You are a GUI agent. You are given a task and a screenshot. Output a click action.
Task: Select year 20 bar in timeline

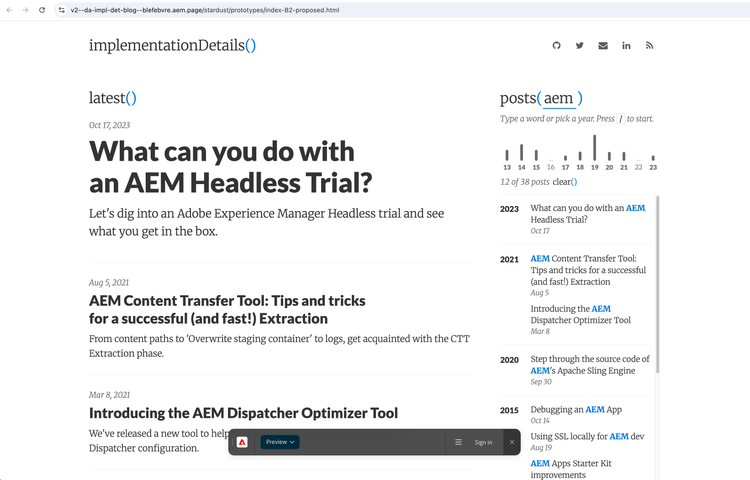(x=609, y=156)
